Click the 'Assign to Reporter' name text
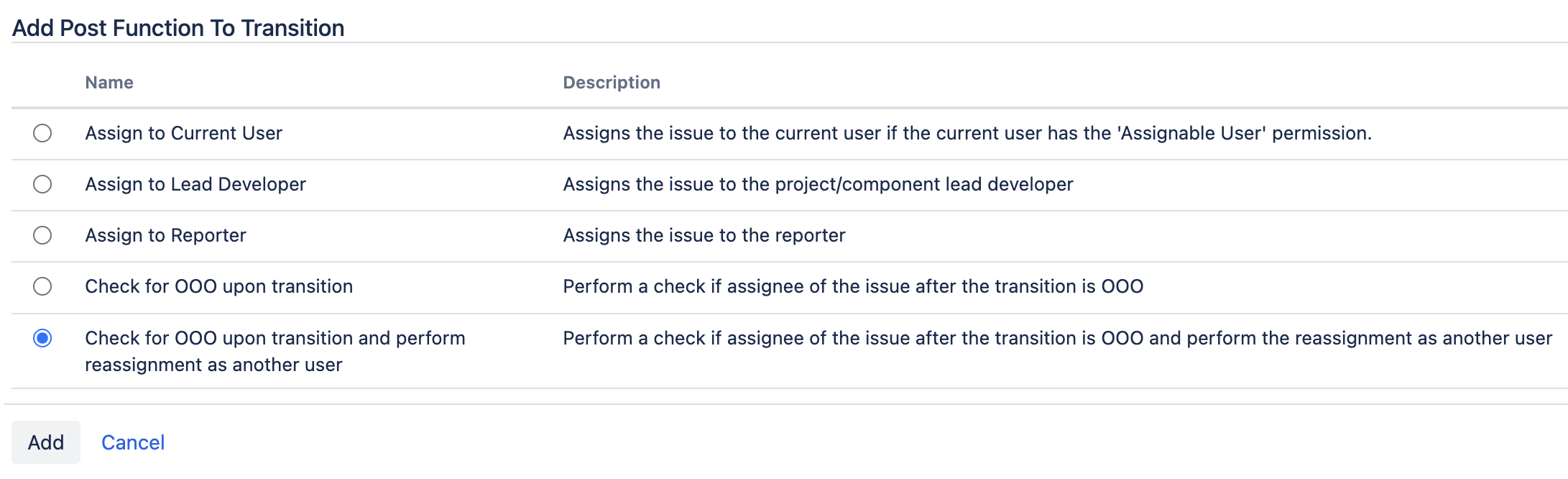 [x=165, y=235]
